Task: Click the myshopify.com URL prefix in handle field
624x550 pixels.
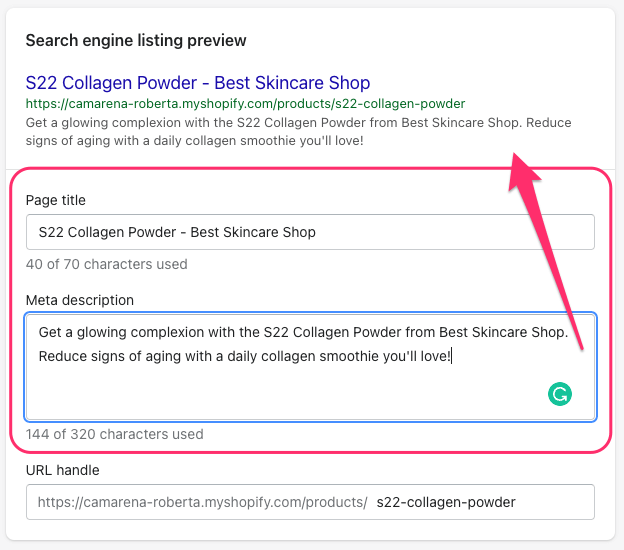Action: coord(202,502)
